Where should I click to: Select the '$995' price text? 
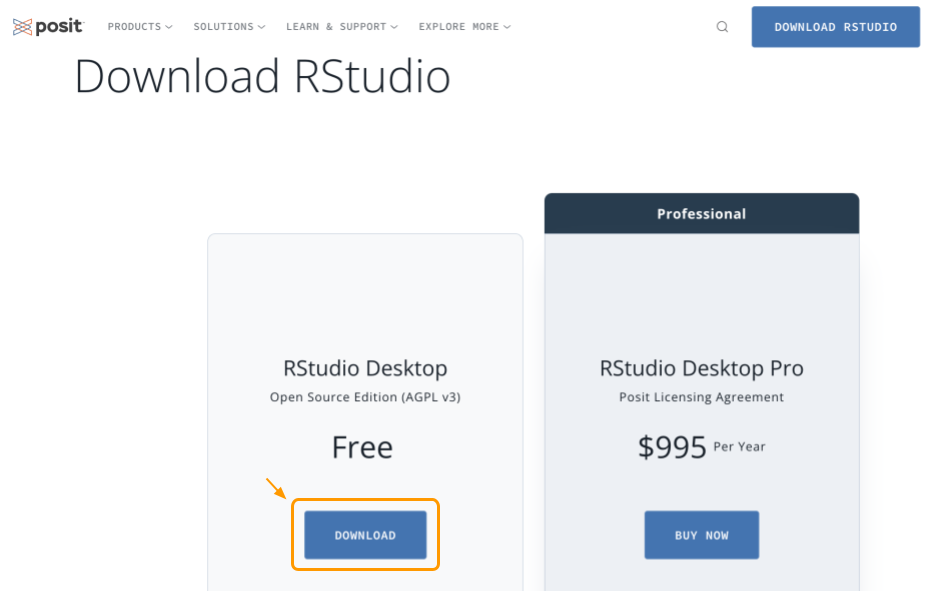[672, 447]
